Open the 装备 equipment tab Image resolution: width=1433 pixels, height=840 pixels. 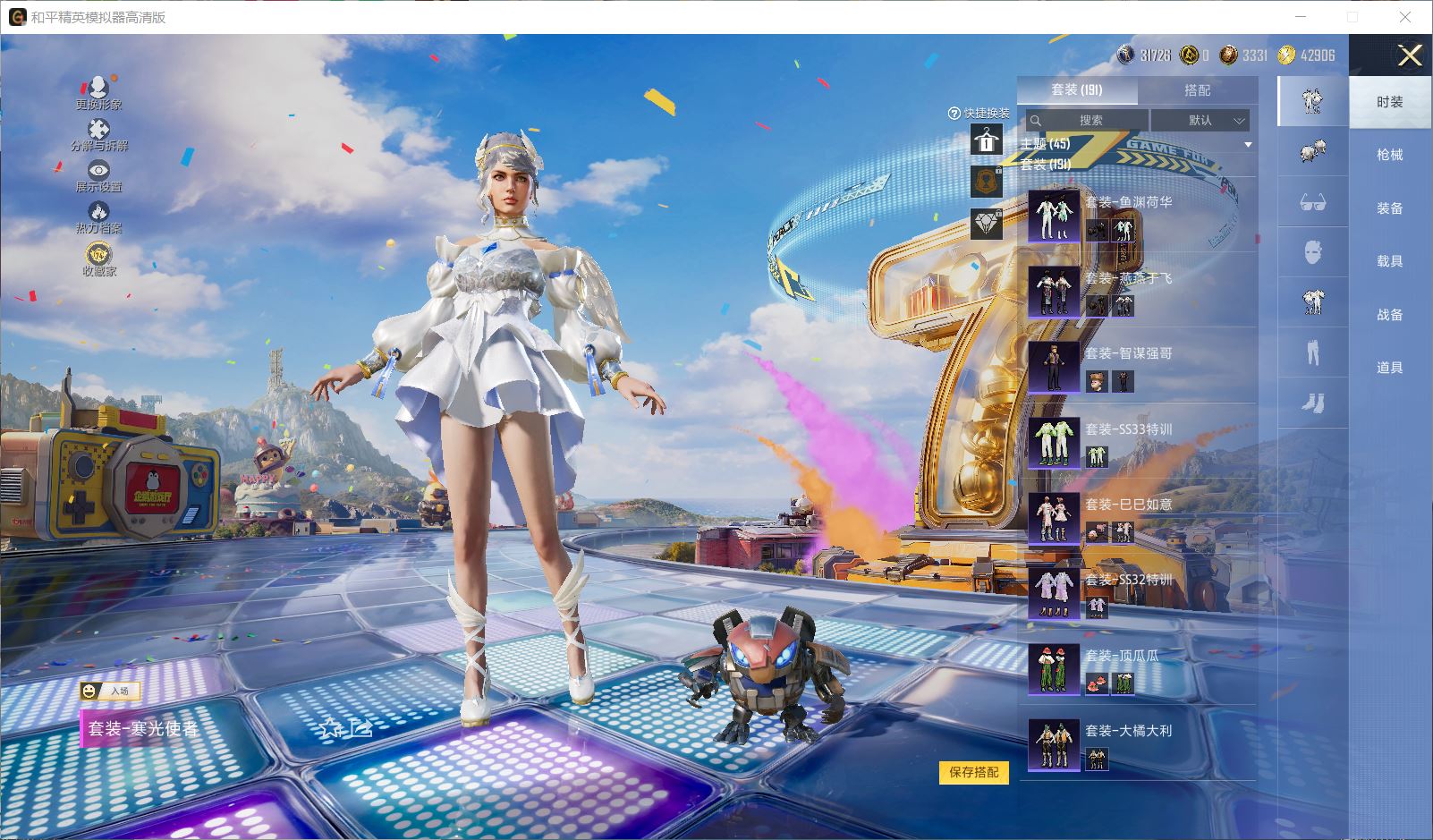pyautogui.click(x=1390, y=208)
